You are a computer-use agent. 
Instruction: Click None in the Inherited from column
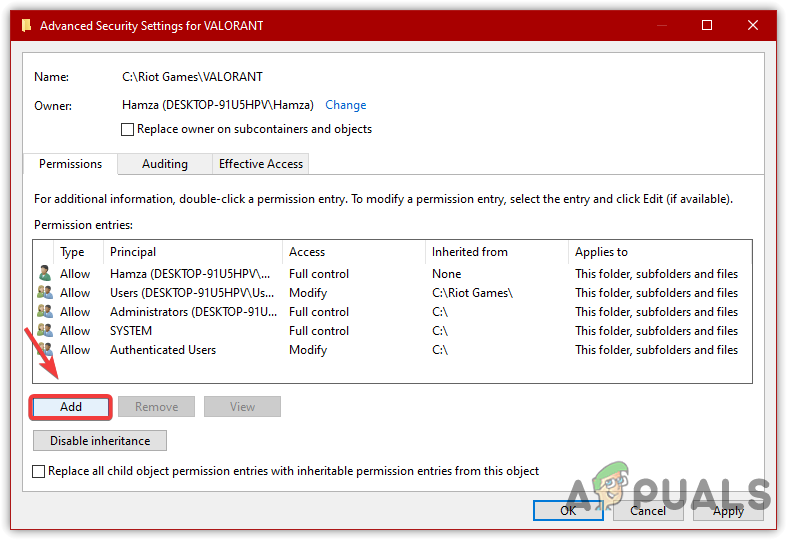click(x=446, y=274)
